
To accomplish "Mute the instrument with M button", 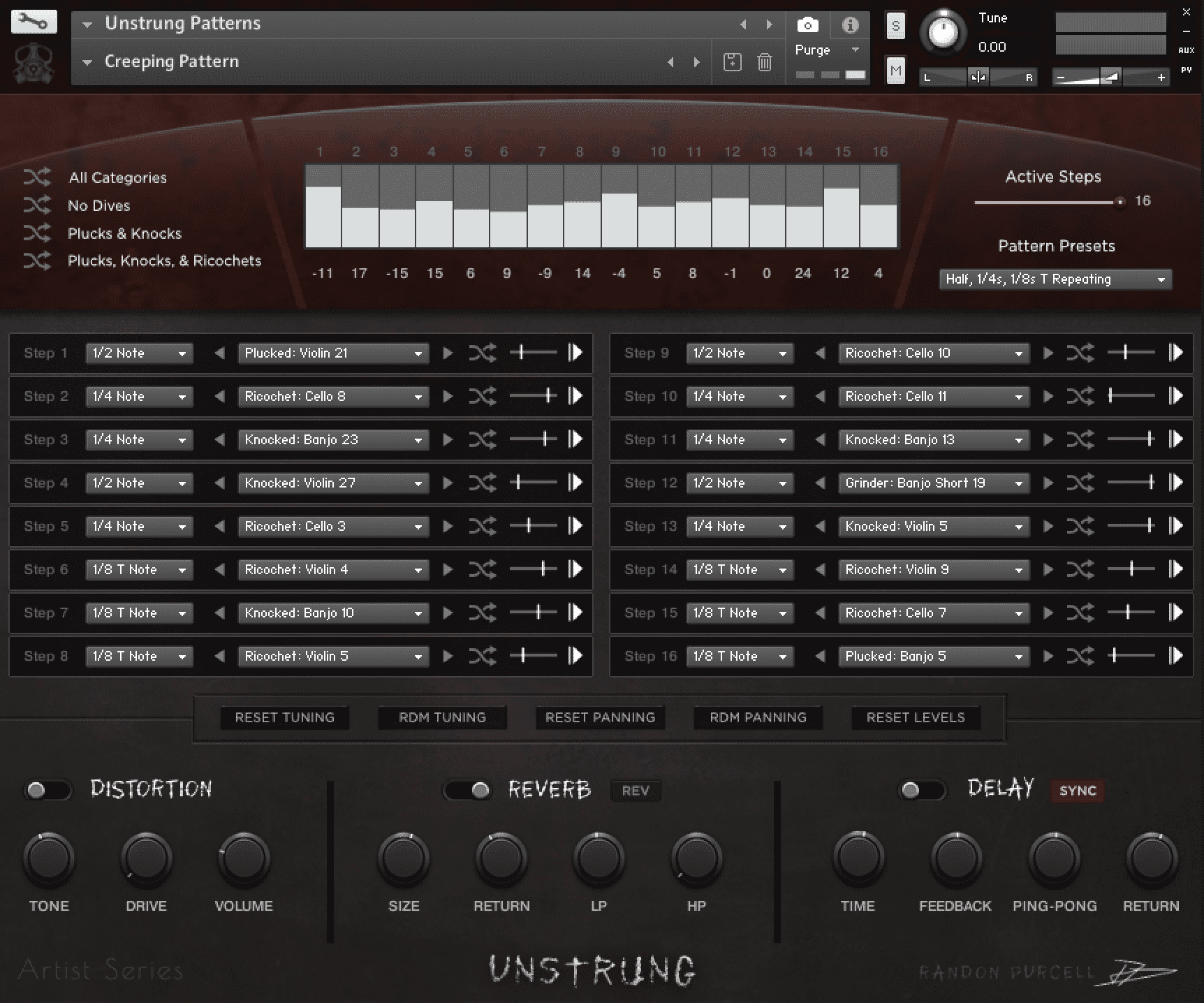I will (x=895, y=71).
